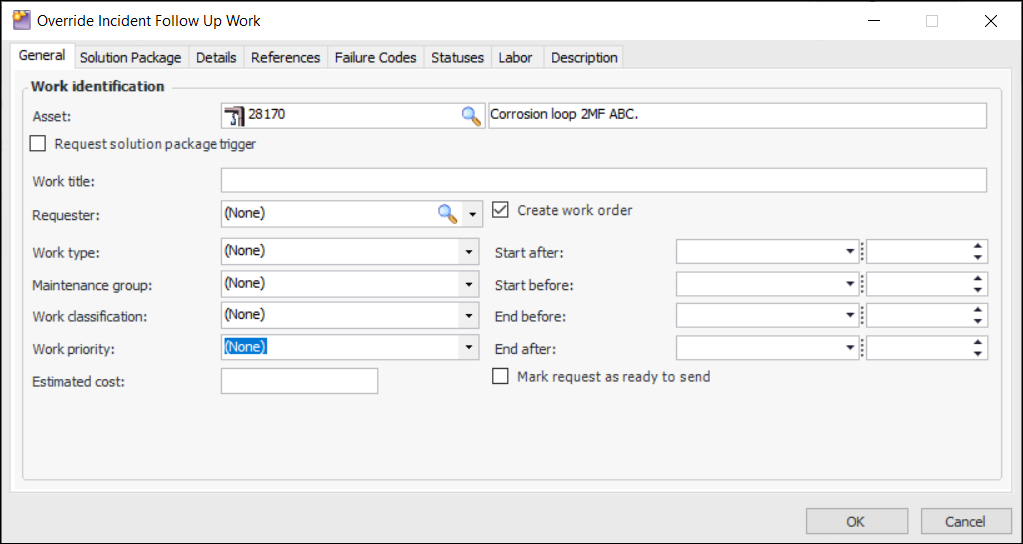Screen dimensions: 1023x544
Task: Decrease the End after time spinner
Action: 978,354
